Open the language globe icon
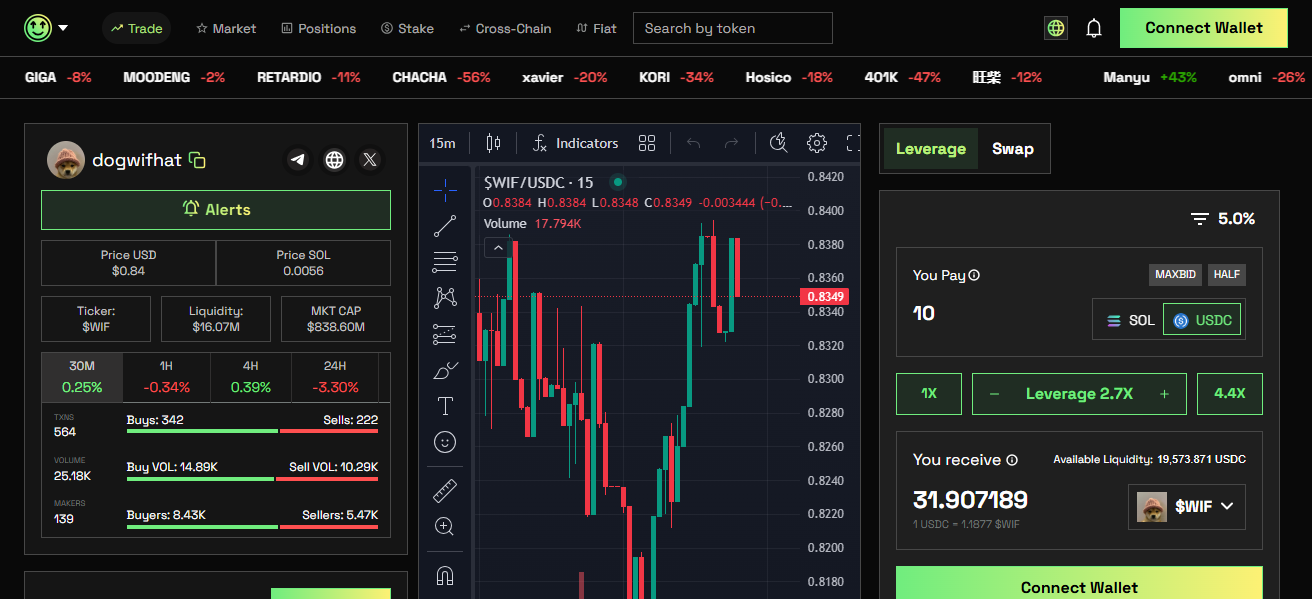This screenshot has width=1312, height=599. (1056, 28)
